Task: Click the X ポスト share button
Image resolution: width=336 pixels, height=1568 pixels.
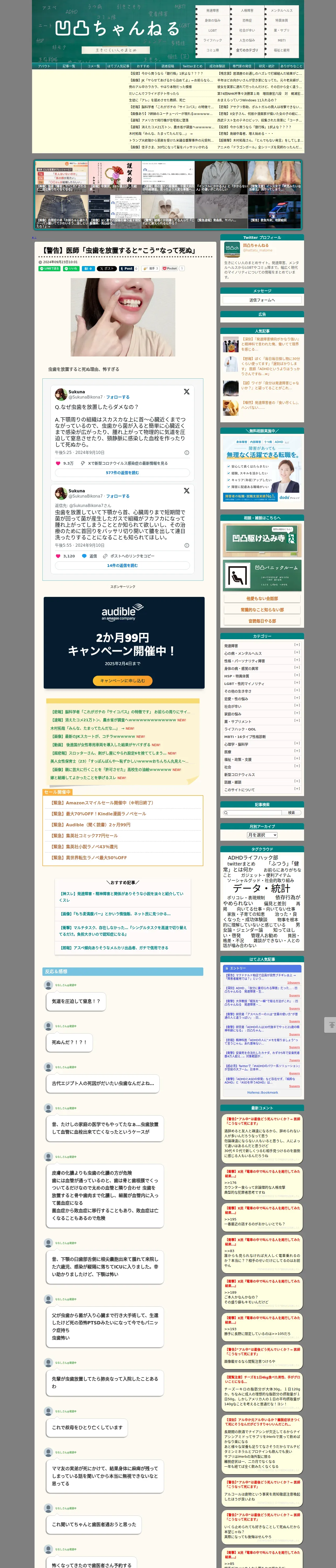Action: click(x=107, y=268)
